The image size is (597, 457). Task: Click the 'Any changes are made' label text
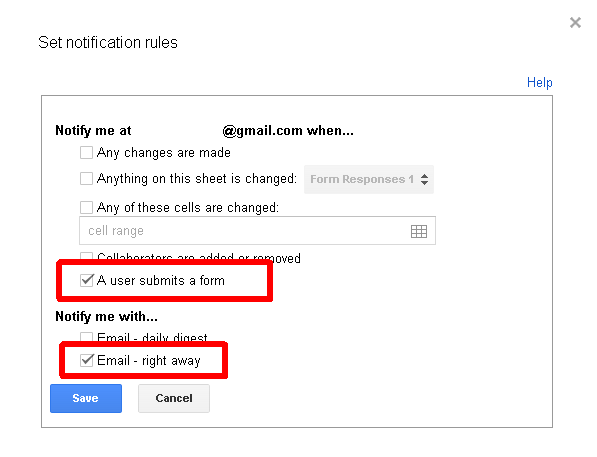[x=164, y=153]
